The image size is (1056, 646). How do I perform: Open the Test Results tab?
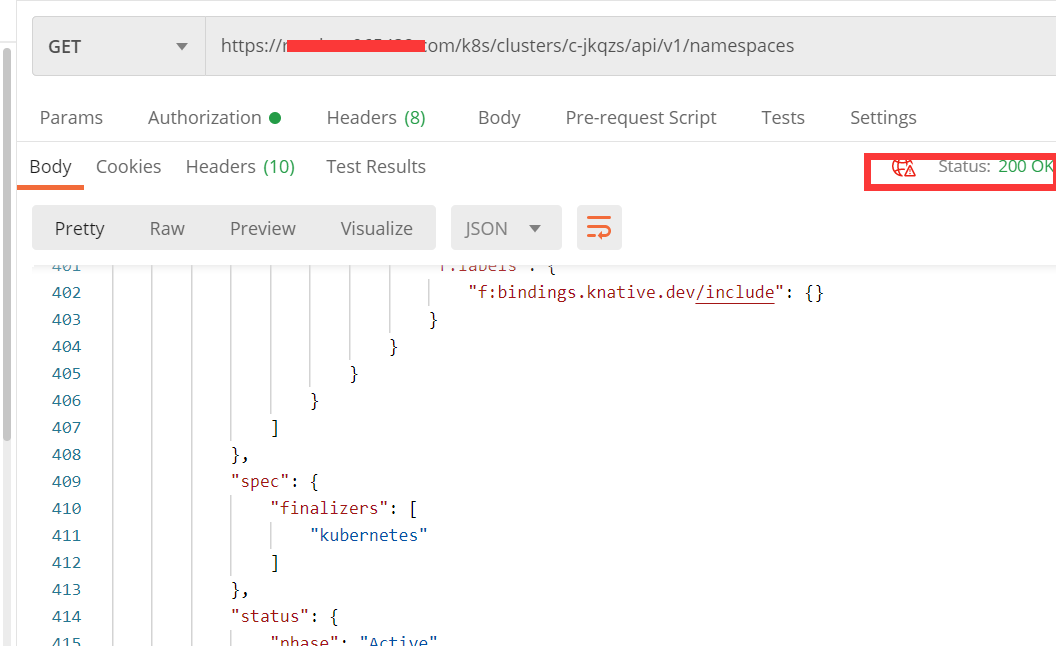(x=376, y=166)
